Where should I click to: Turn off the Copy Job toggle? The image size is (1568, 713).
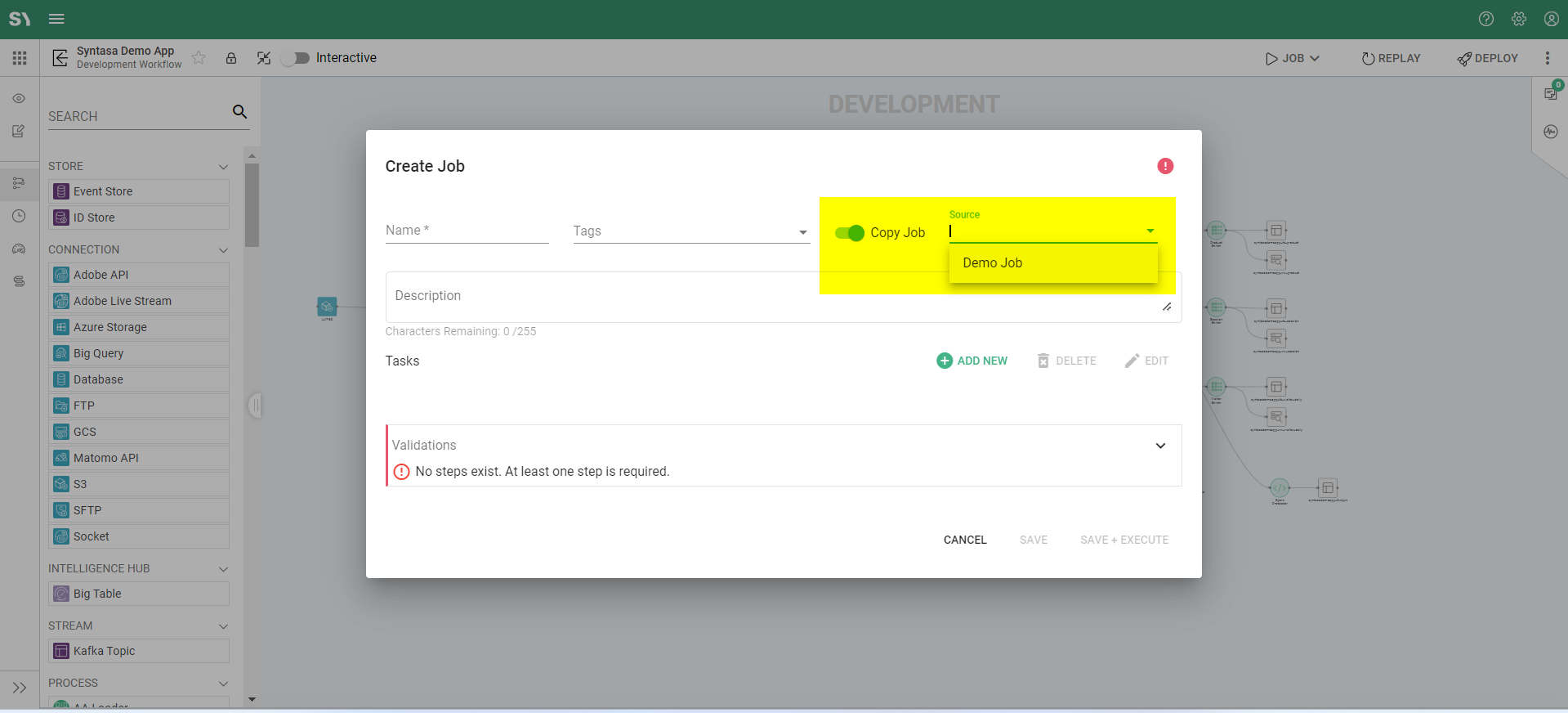tap(850, 233)
